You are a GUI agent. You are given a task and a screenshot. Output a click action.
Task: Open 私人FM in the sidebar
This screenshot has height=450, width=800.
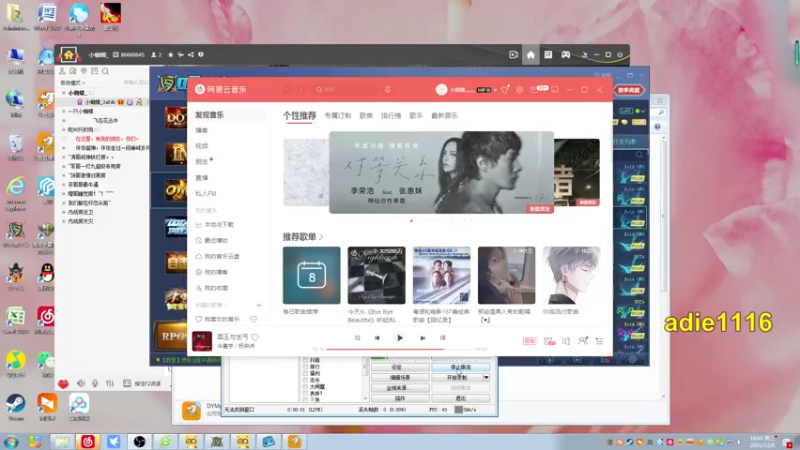206,193
